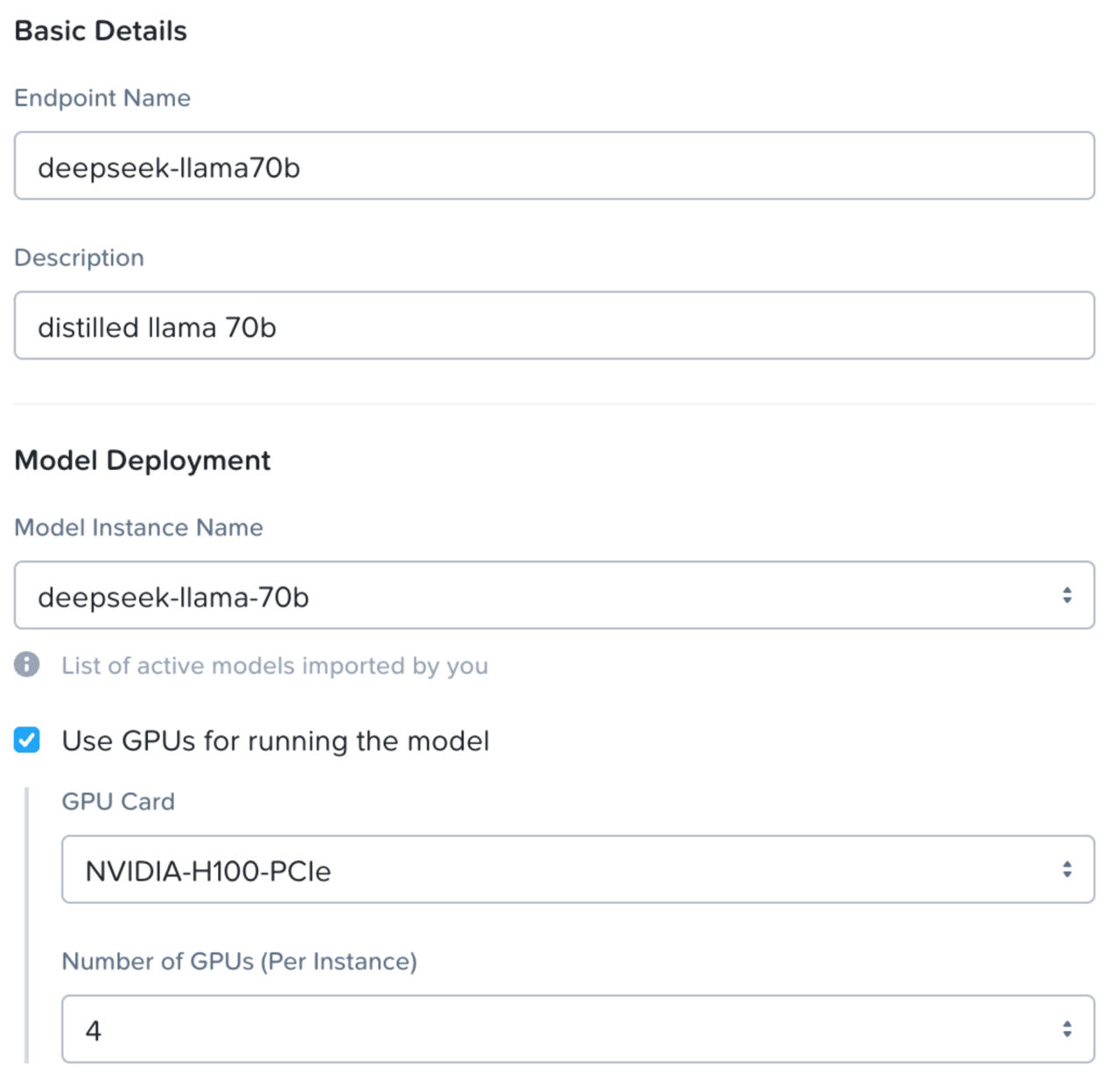Viewport: 1120px width, 1080px height.
Task: Click the Endpoint Name input field
Action: point(553,166)
